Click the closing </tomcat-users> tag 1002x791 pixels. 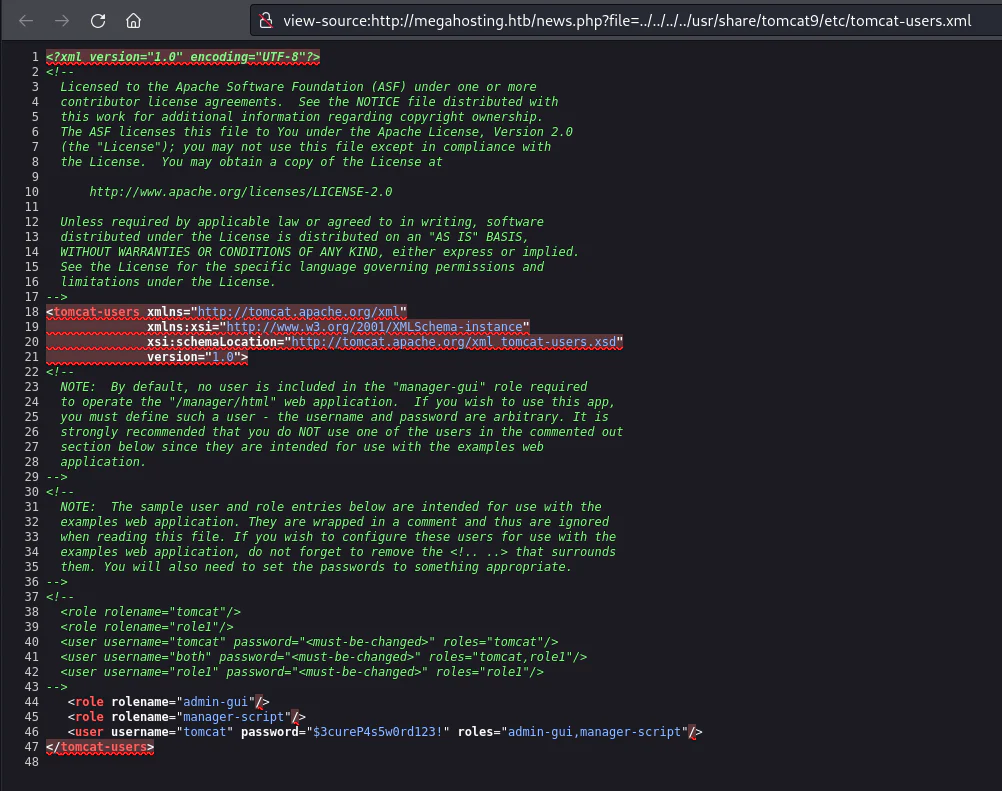coord(100,747)
